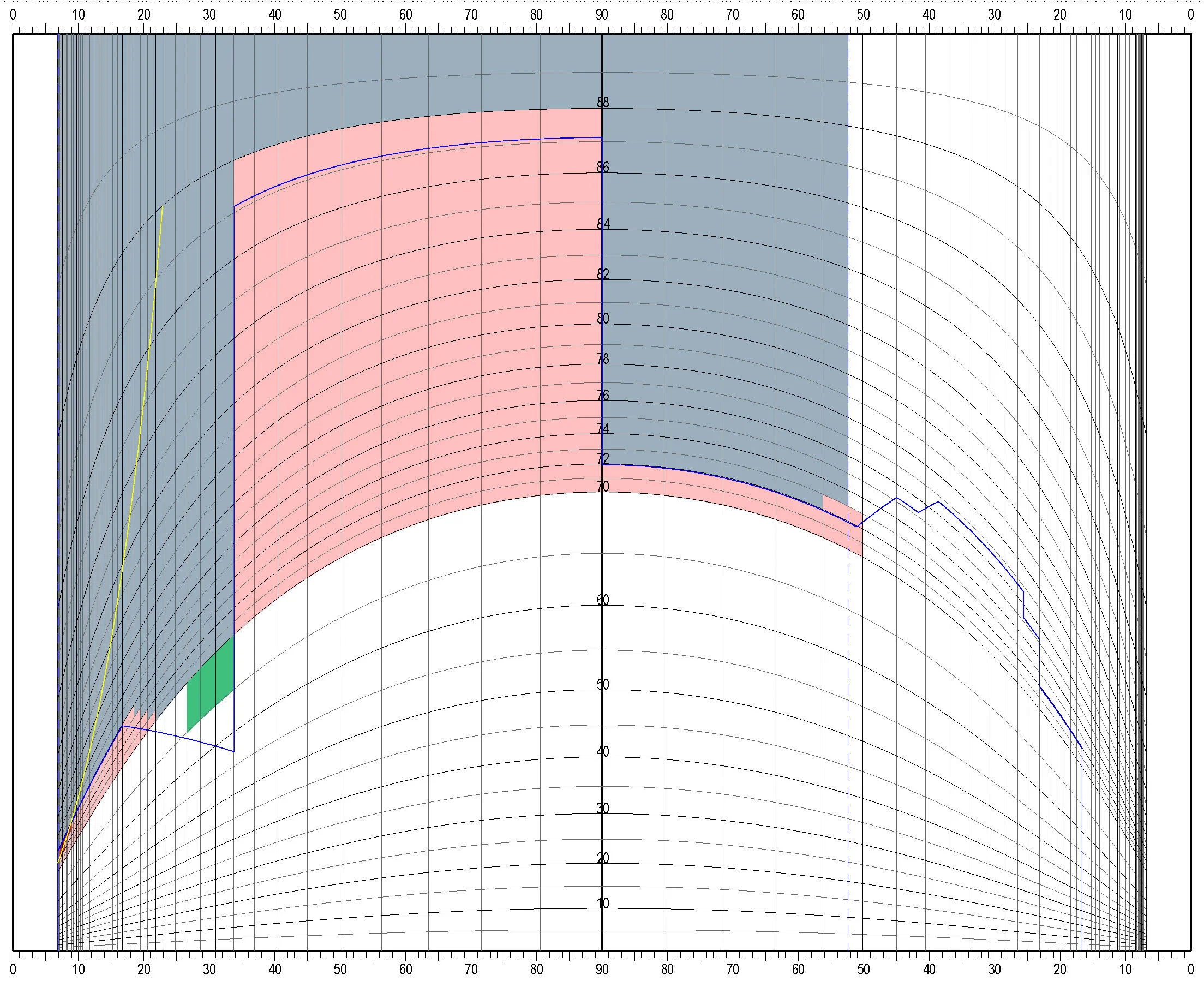
Task: Click the 70 label on the center axis
Action: pyautogui.click(x=603, y=487)
